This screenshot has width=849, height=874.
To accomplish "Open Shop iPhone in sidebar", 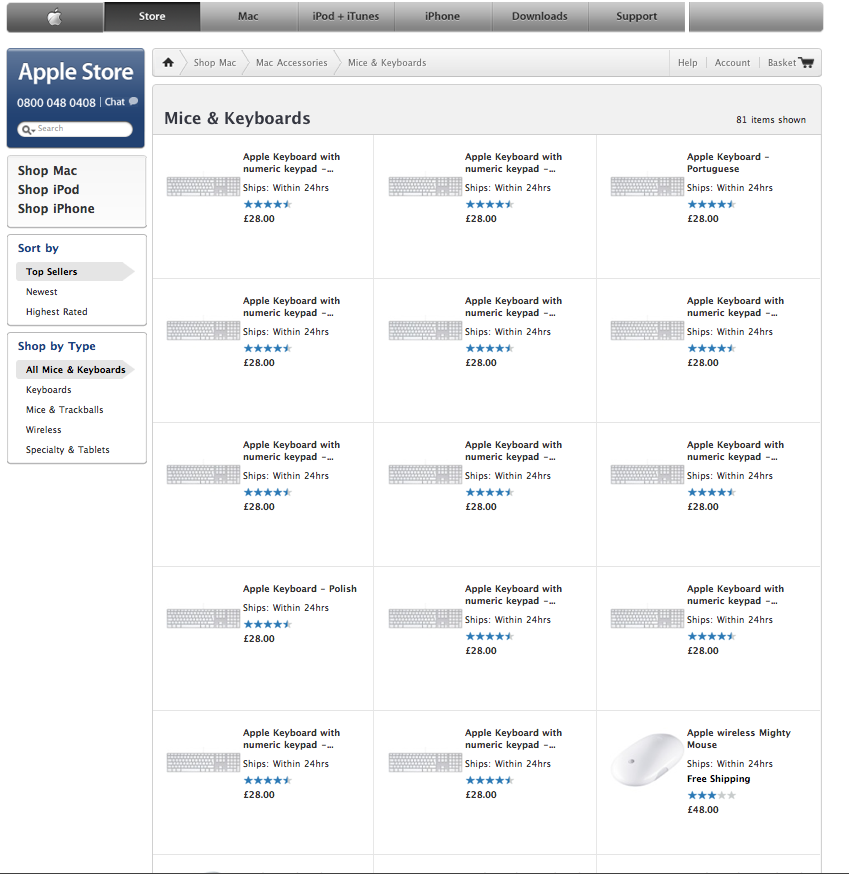I will coord(56,208).
